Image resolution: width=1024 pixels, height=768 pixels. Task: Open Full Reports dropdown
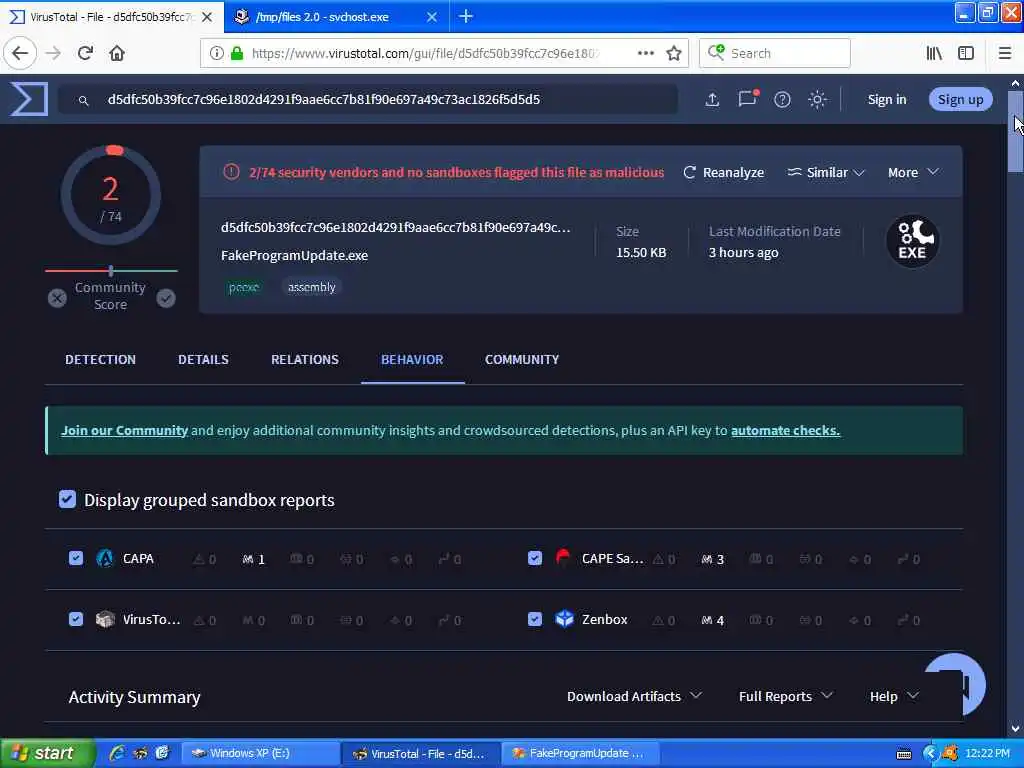(x=786, y=697)
